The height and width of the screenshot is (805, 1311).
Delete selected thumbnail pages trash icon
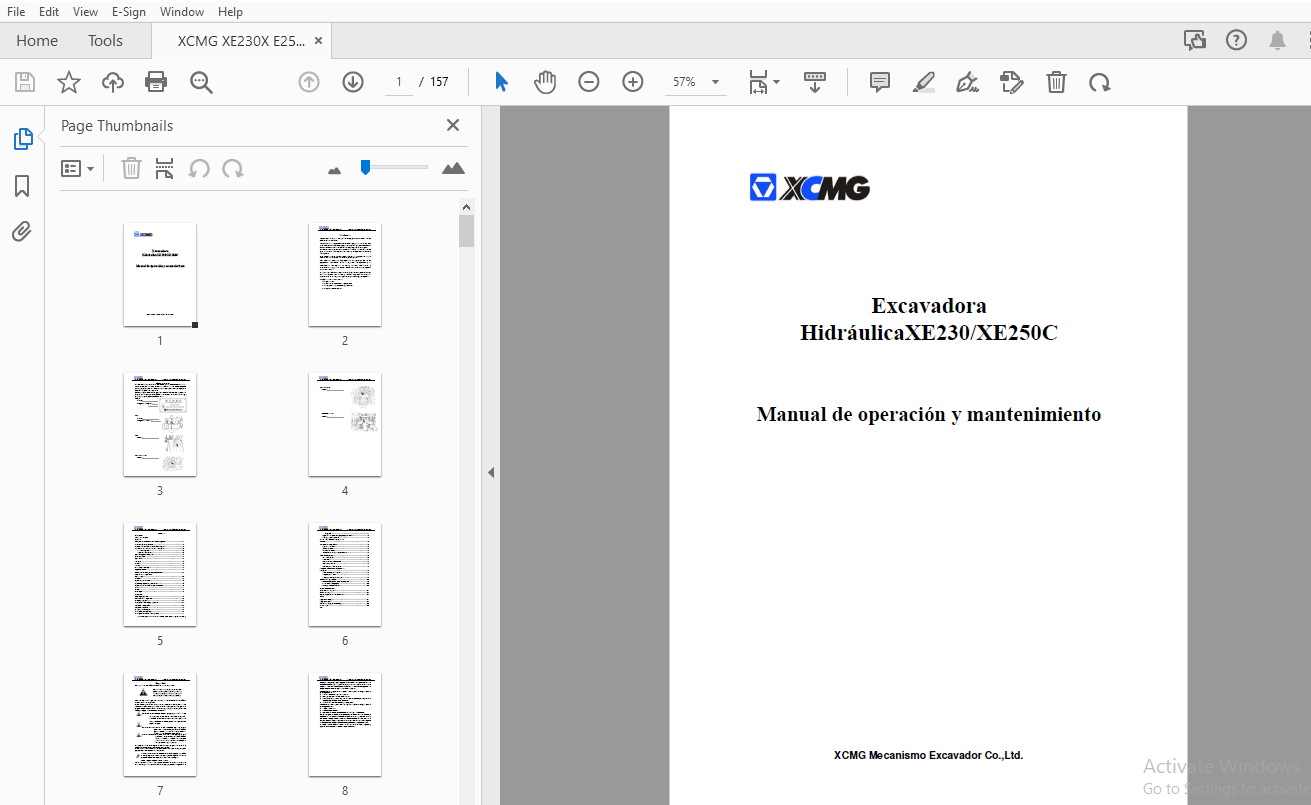pyautogui.click(x=131, y=168)
